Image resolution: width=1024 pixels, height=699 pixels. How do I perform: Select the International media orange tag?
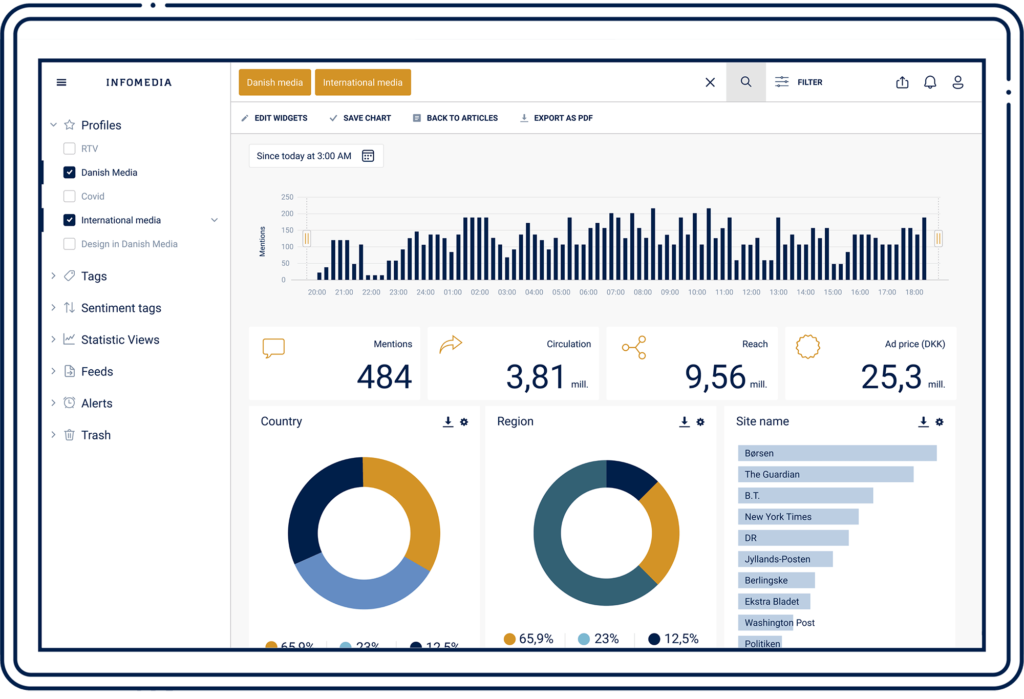362,82
